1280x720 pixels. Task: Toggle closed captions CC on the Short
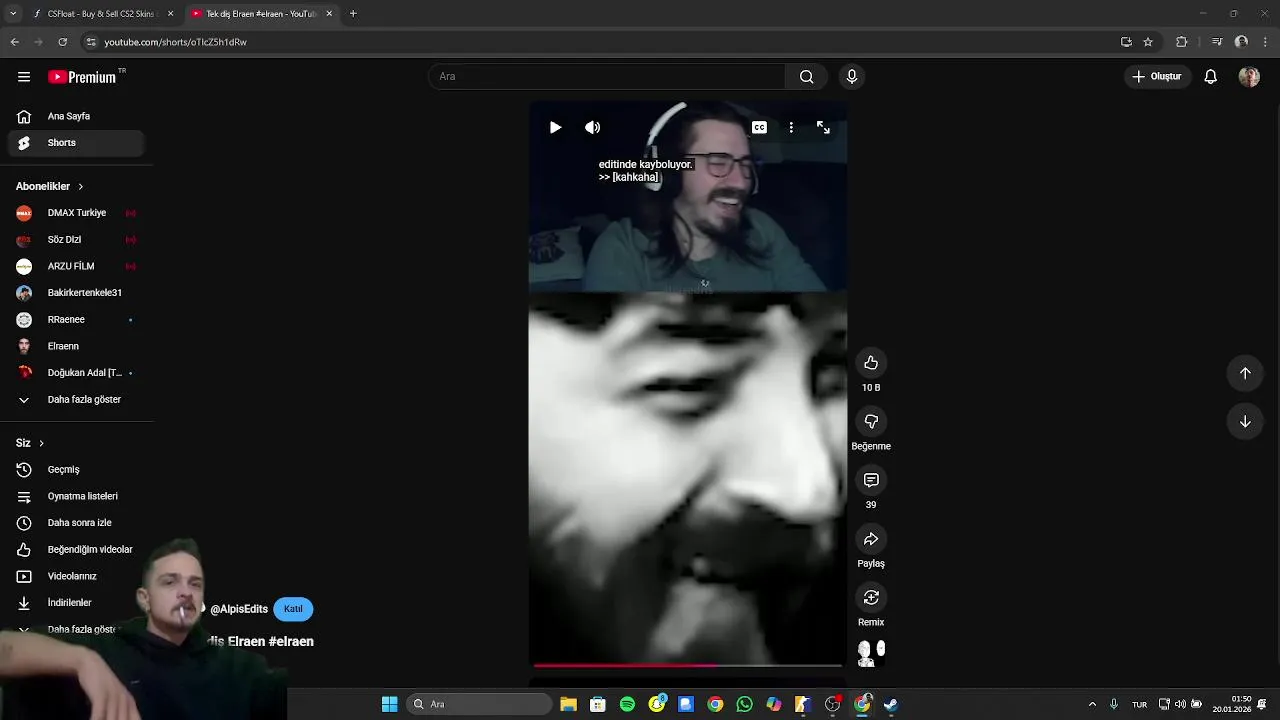click(759, 127)
